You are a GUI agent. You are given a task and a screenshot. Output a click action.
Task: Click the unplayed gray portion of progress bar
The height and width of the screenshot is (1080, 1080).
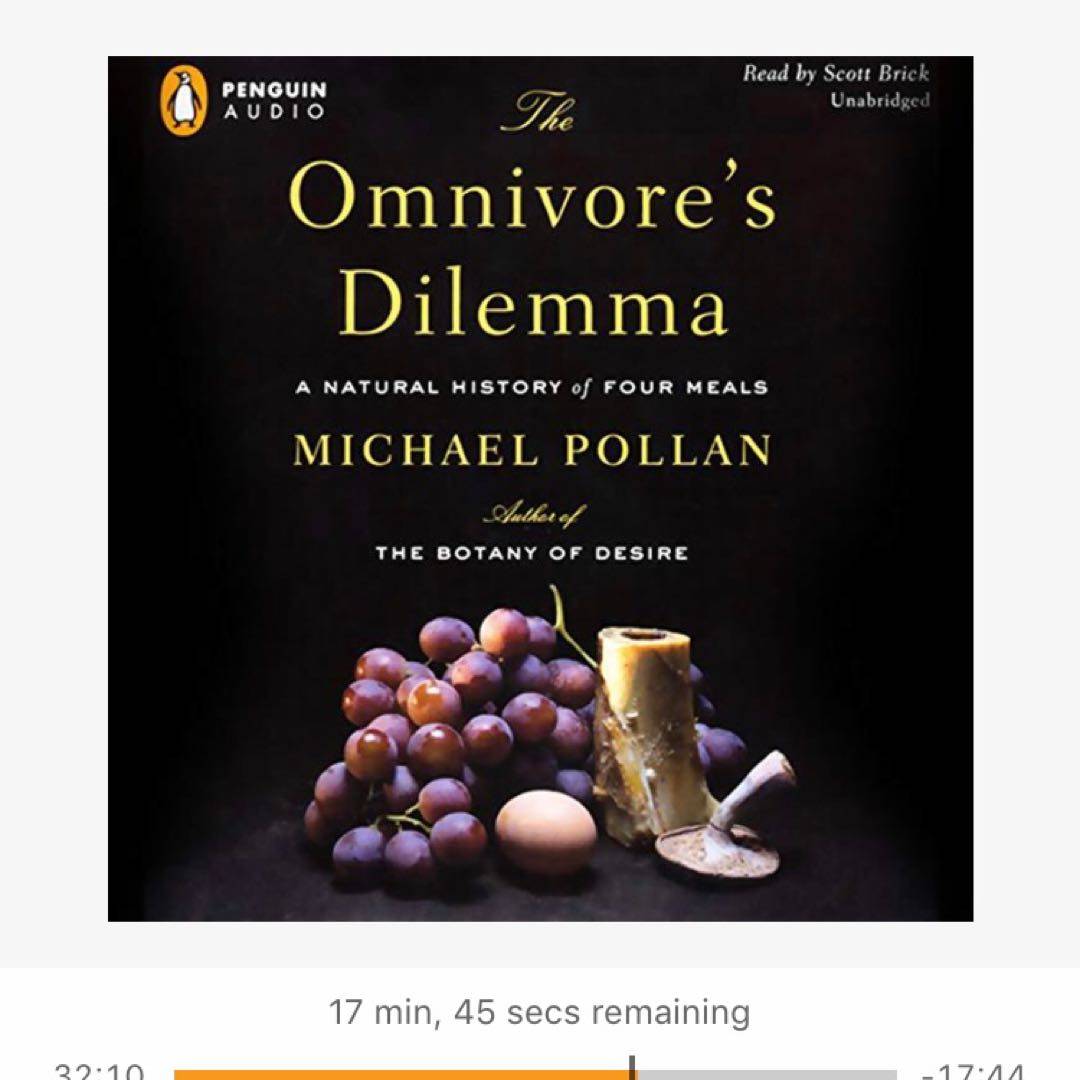tap(766, 1074)
